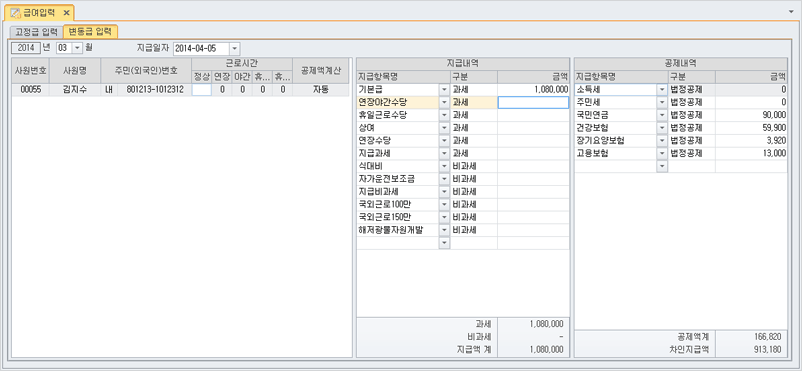Click the 공제액계 total 166,820
Screen dimensions: 802x371
(x=751, y=337)
